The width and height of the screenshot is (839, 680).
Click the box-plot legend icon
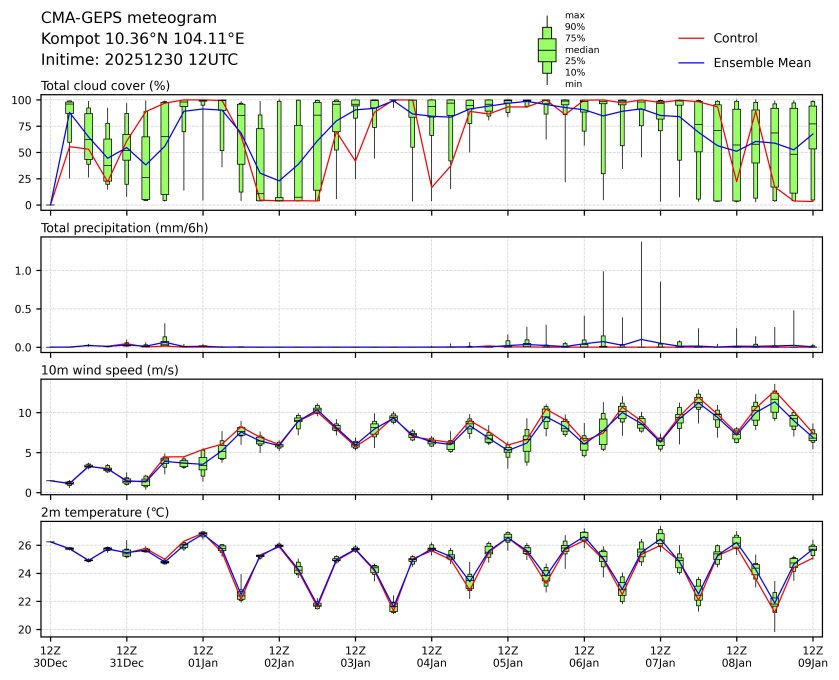[547, 50]
